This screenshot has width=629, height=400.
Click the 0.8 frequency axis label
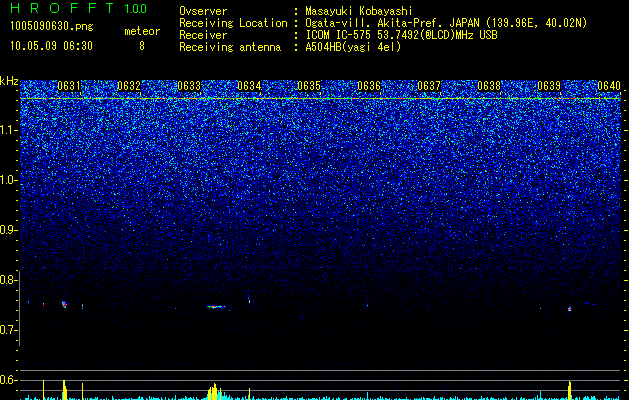click(9, 280)
